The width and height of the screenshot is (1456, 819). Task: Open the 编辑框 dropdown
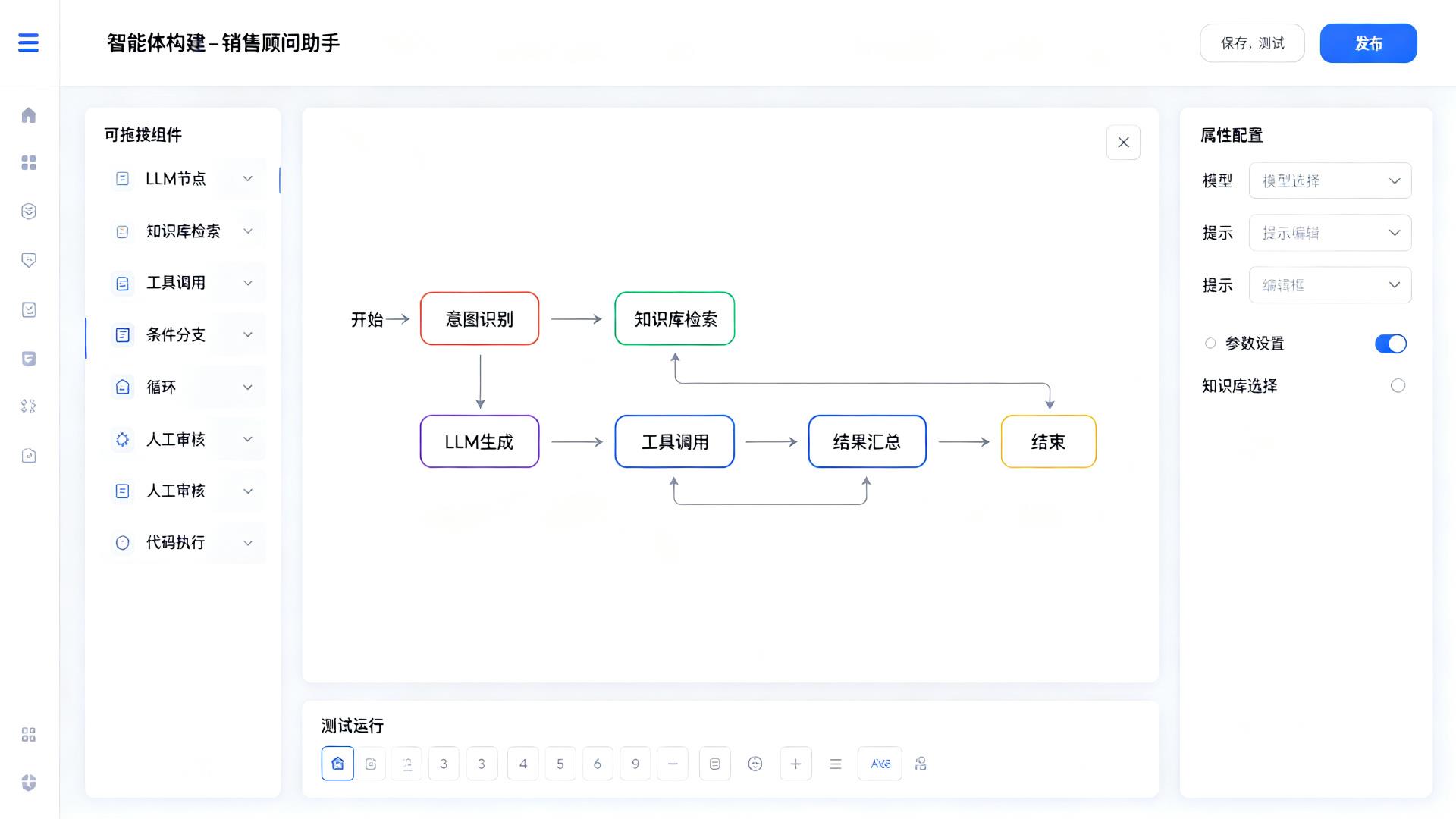(1330, 285)
